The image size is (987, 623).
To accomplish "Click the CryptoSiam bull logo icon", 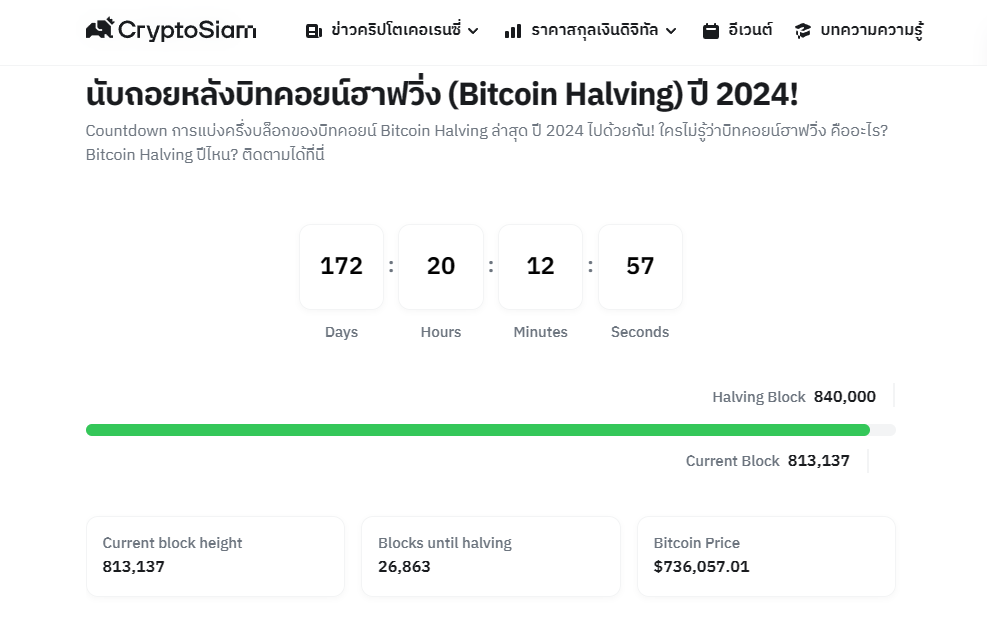I will coord(99,28).
